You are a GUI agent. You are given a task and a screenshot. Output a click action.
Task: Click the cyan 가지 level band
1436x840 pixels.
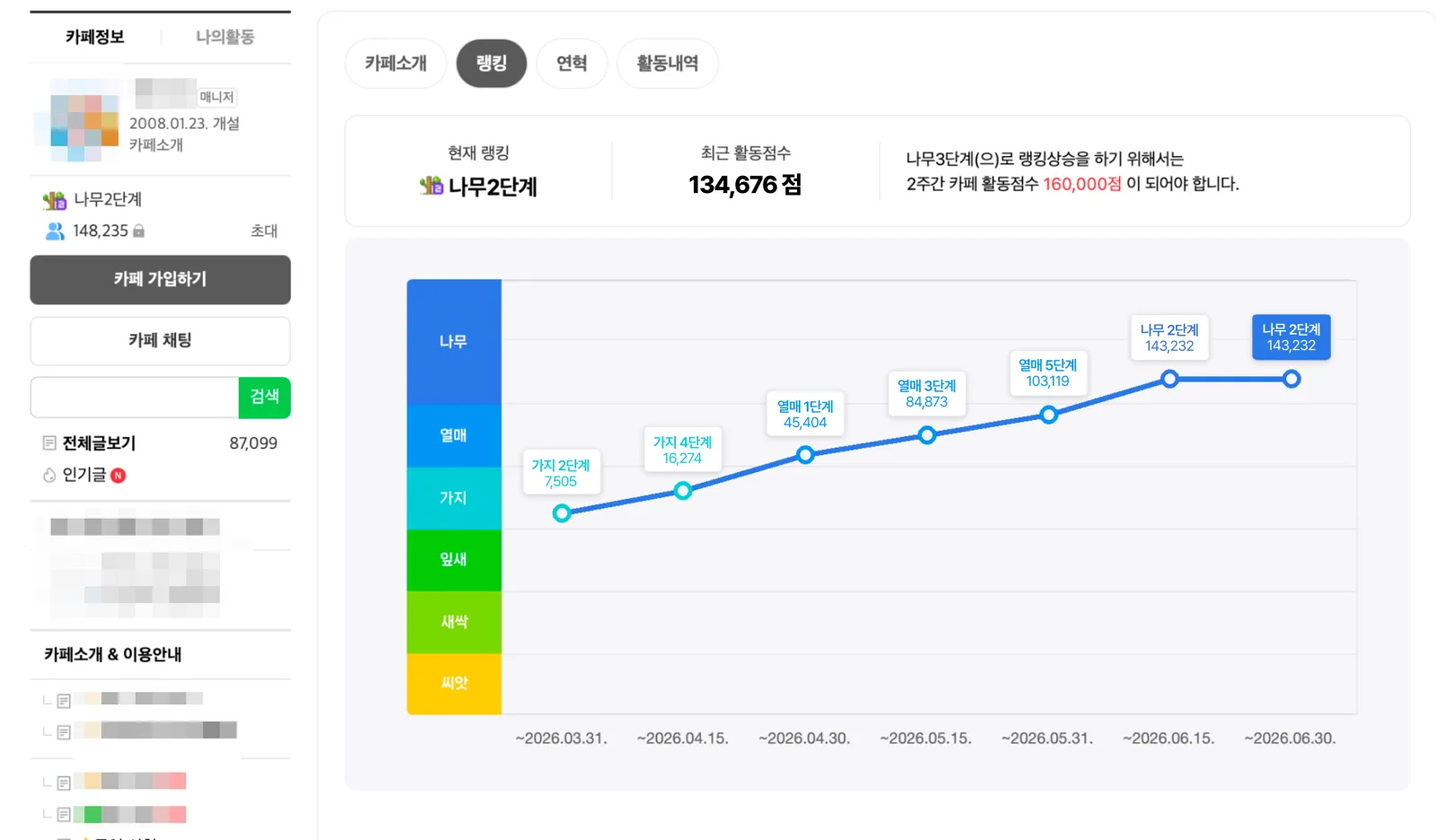[x=454, y=498]
